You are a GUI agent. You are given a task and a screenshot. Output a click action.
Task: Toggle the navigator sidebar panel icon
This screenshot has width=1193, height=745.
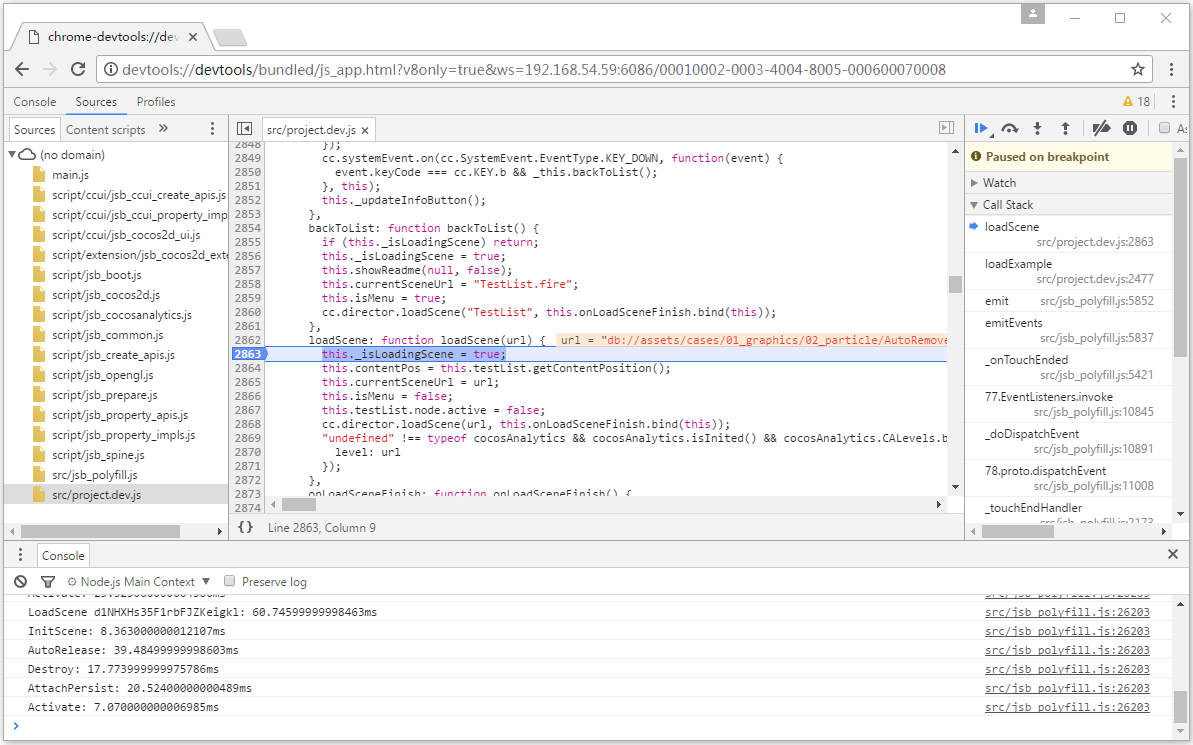(244, 128)
